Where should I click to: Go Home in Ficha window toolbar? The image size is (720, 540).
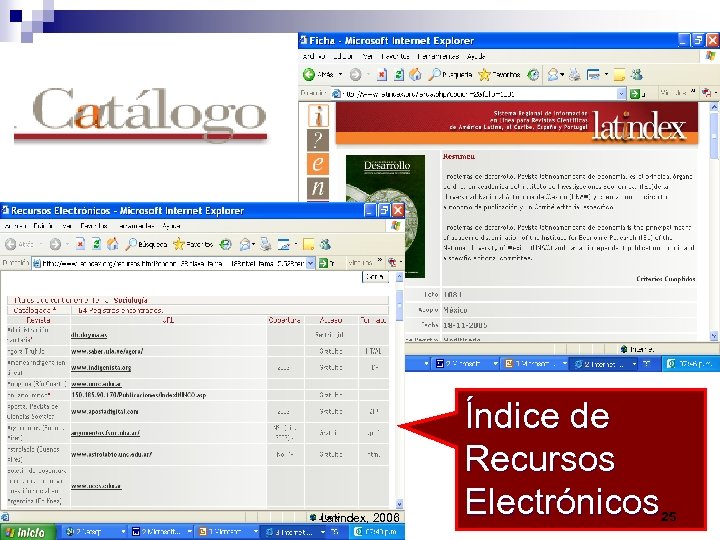tap(416, 74)
